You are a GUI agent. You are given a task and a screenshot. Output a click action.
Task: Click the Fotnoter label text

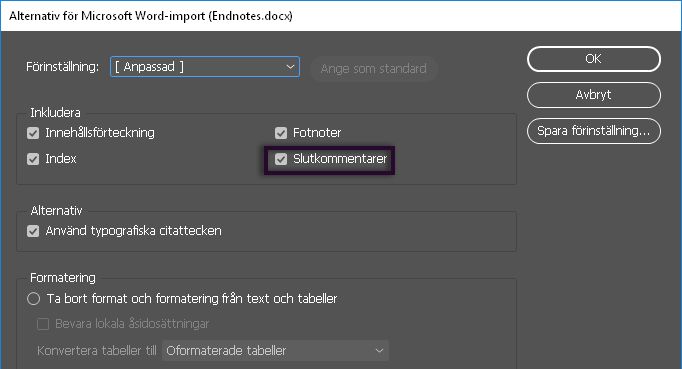click(317, 133)
